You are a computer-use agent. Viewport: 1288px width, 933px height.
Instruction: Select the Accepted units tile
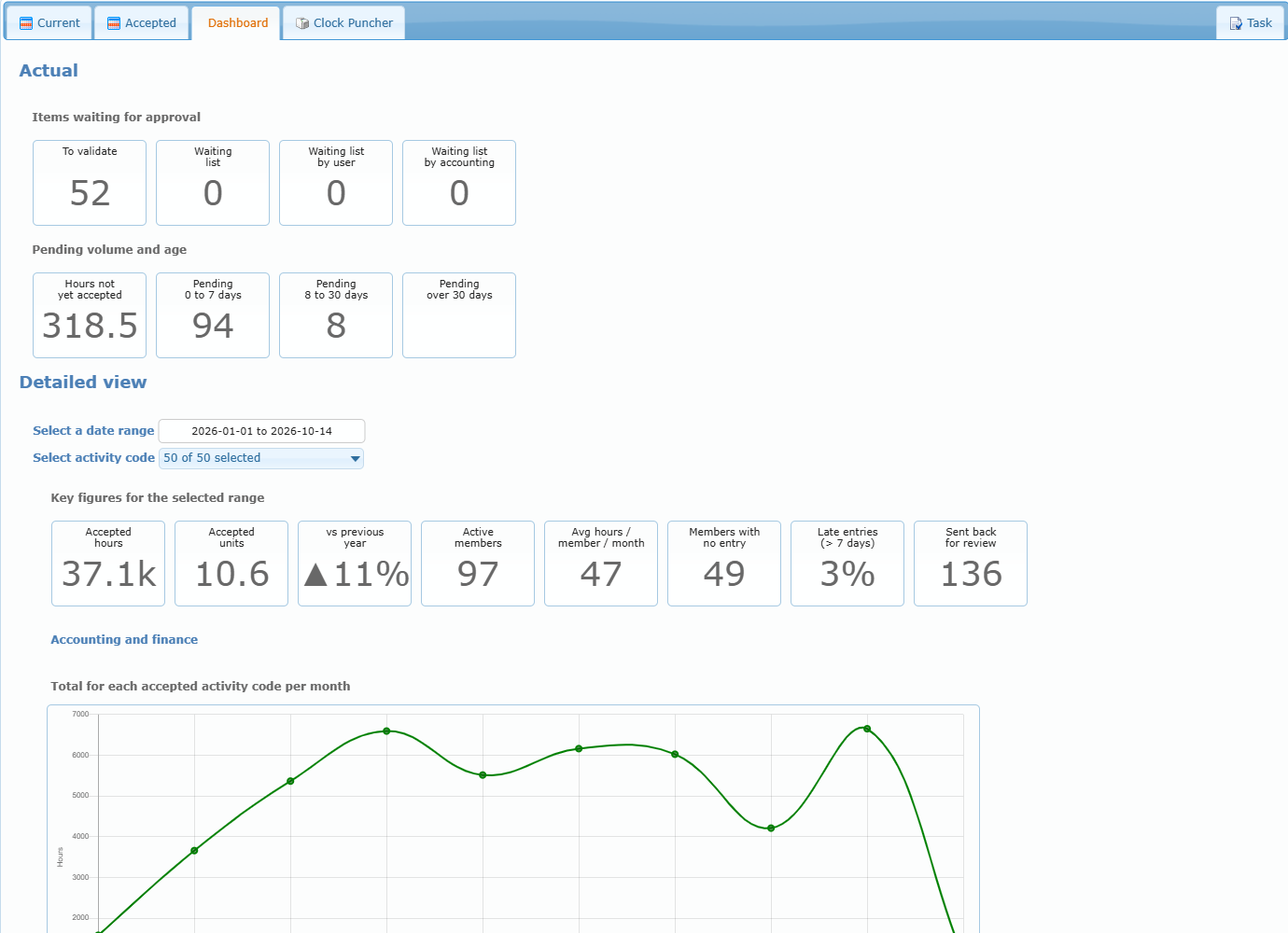(231, 564)
